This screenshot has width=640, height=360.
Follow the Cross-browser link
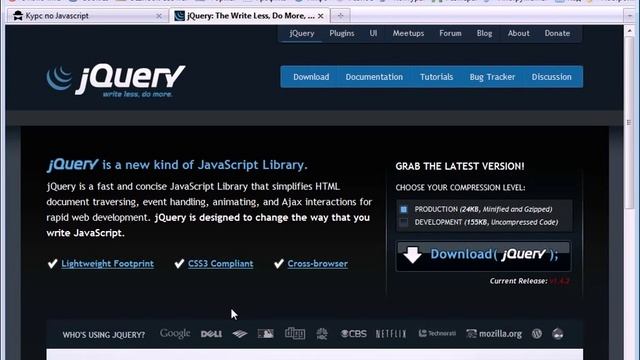tap(318, 264)
